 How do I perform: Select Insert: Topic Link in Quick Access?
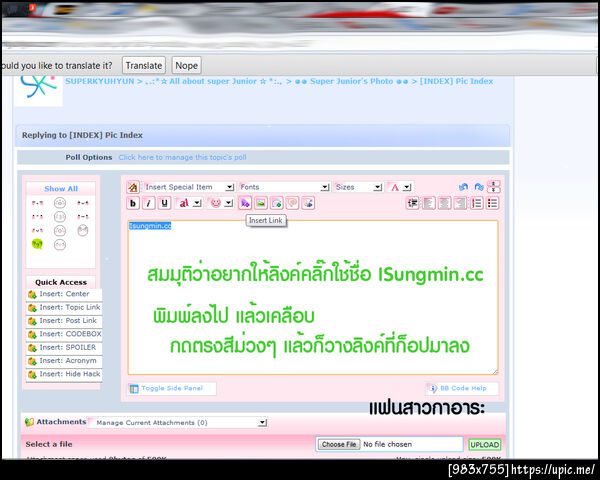(x=64, y=307)
